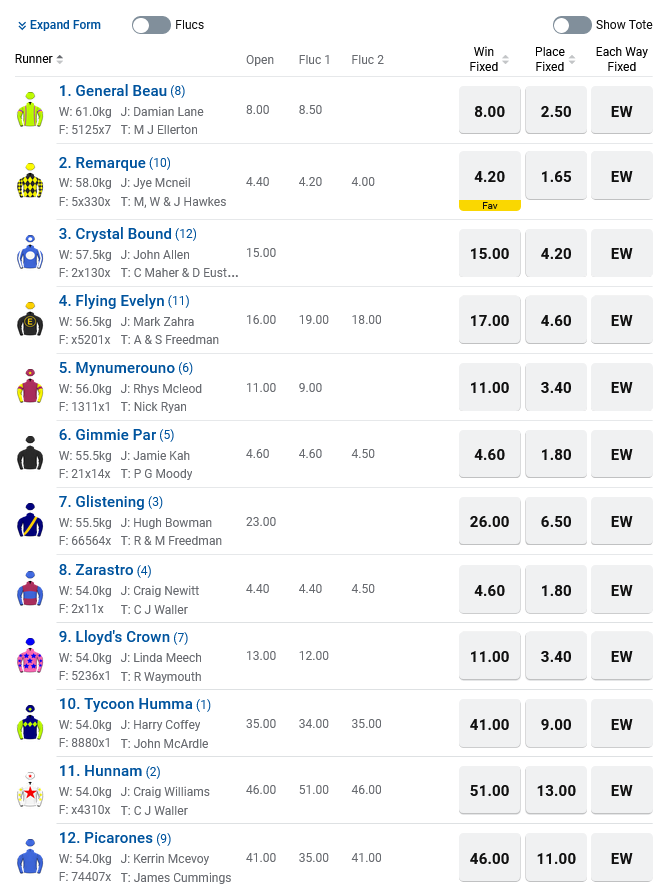Screen dimensions: 668x889
Task: Click Tycoon Humma's green-navy silk icon
Action: (x=30, y=723)
